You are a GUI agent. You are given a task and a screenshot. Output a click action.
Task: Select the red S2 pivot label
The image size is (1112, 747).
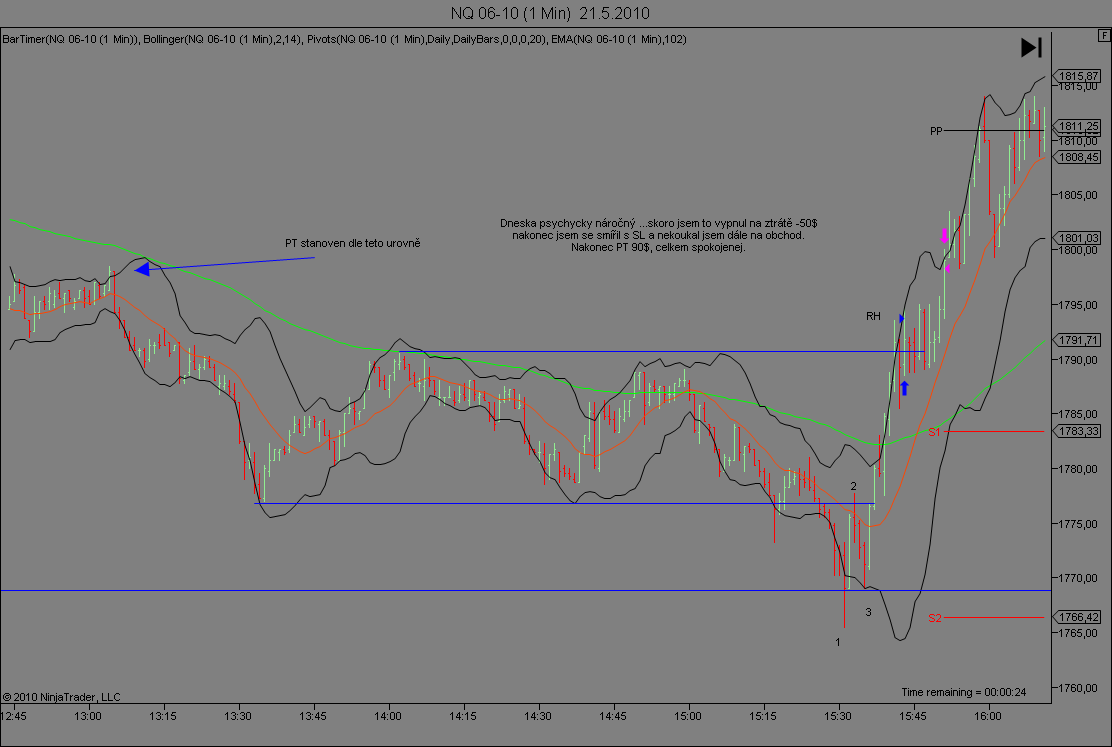tap(935, 618)
